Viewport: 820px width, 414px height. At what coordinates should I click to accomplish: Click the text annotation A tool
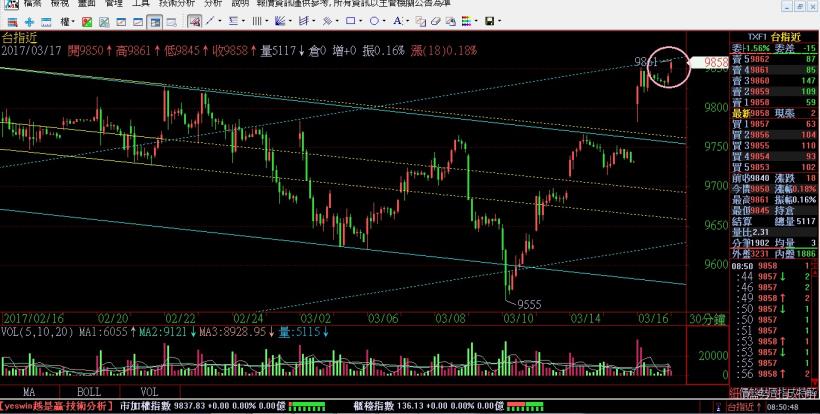(397, 21)
